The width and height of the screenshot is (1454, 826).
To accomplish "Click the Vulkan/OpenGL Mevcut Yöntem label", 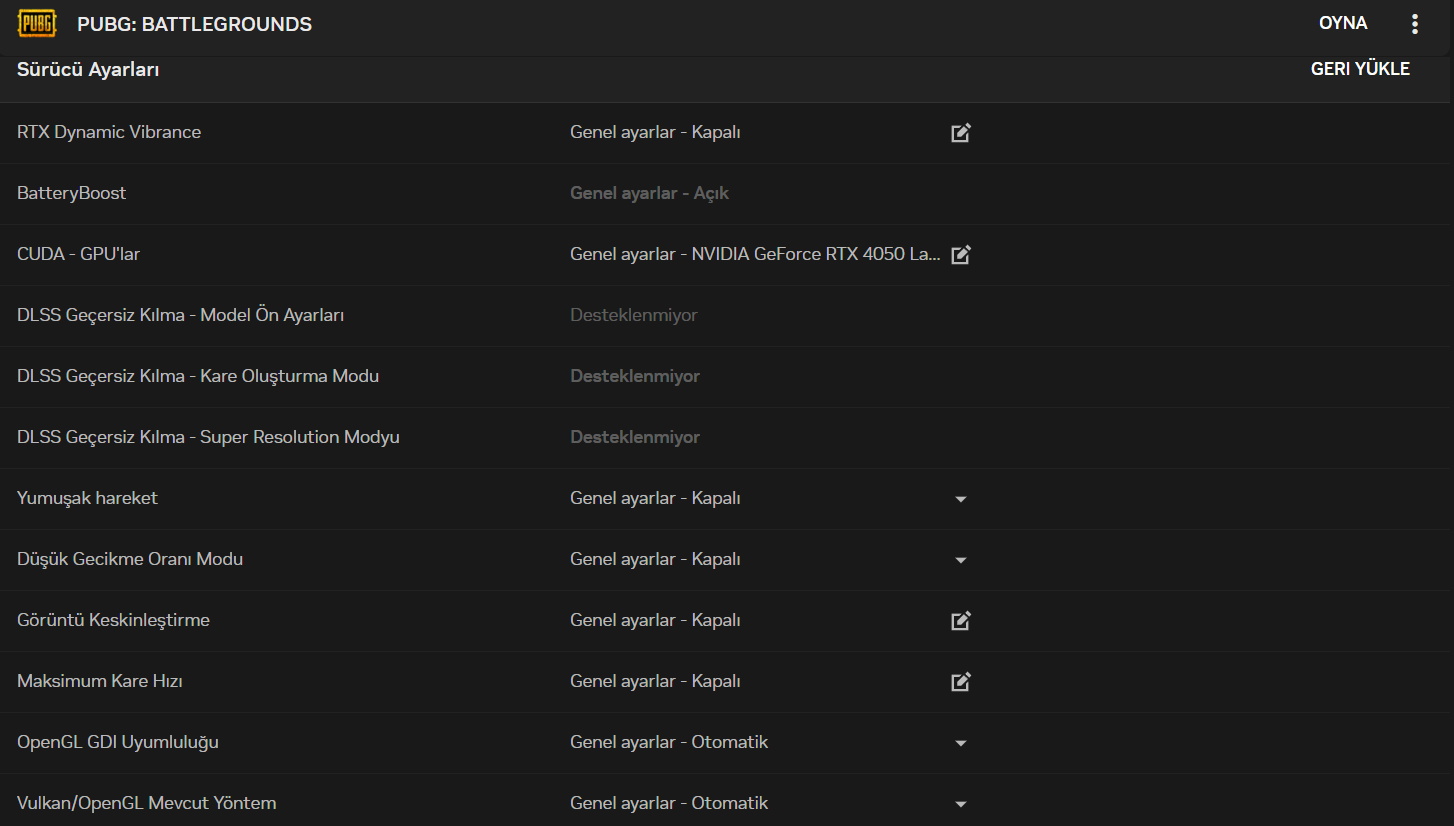I will point(147,803).
